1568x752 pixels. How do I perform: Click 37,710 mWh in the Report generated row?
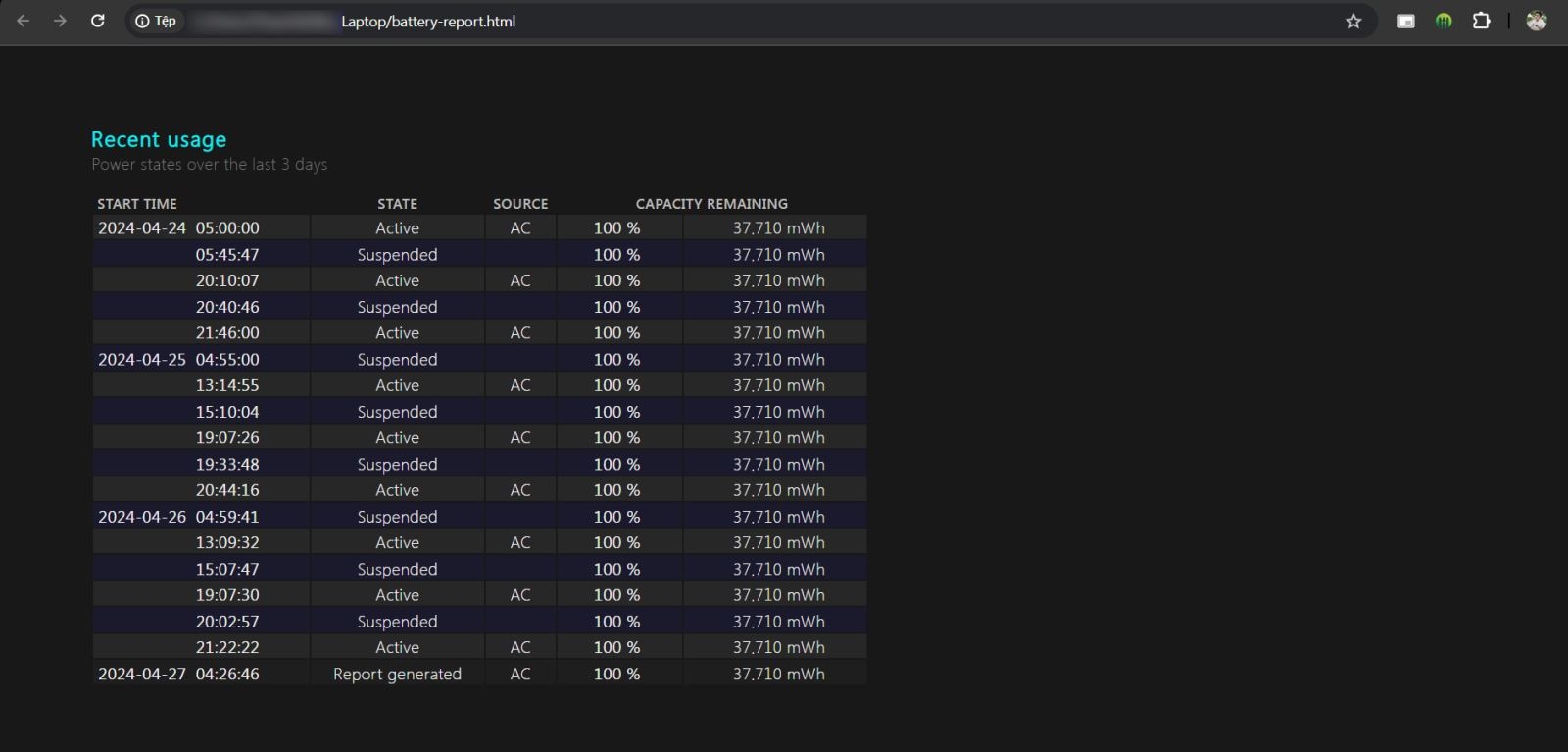(x=779, y=674)
